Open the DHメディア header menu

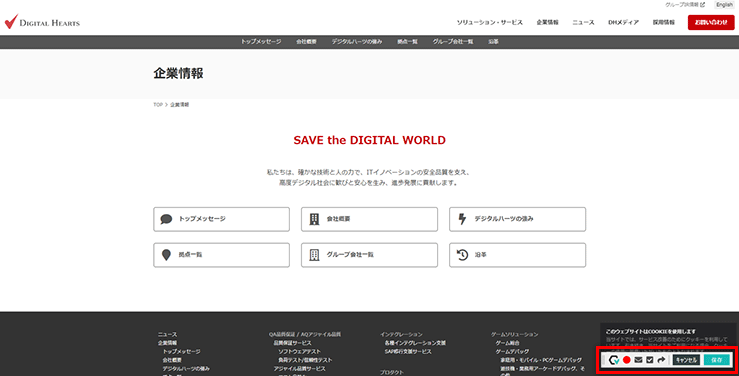click(x=623, y=22)
